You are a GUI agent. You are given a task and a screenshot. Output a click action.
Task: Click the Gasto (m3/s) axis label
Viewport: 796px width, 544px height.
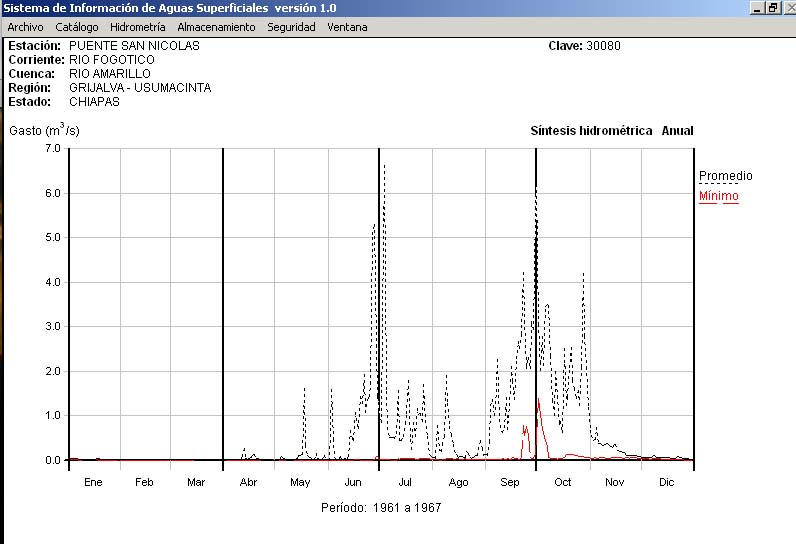tap(44, 130)
